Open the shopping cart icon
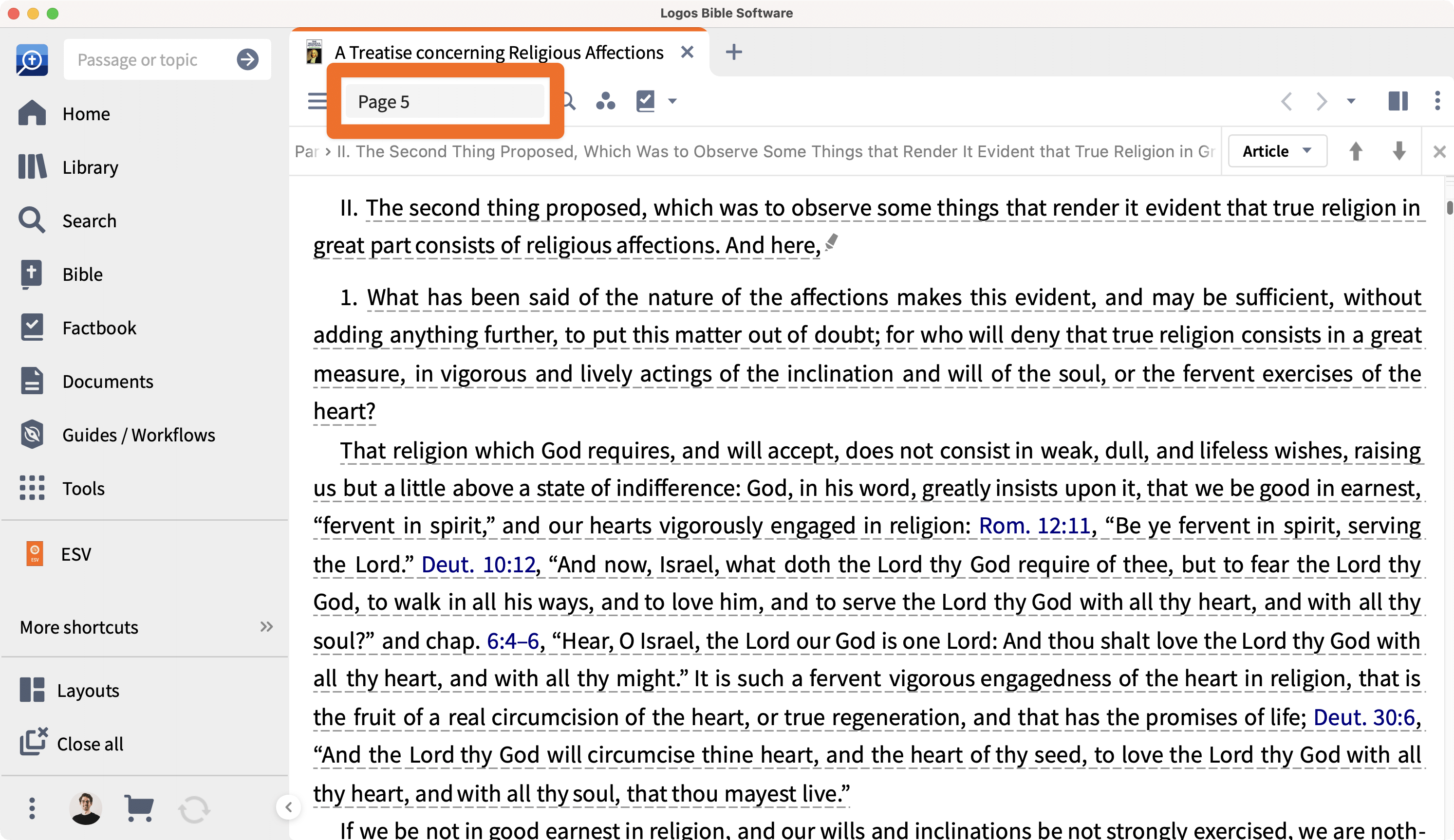The image size is (1454, 840). click(x=139, y=808)
